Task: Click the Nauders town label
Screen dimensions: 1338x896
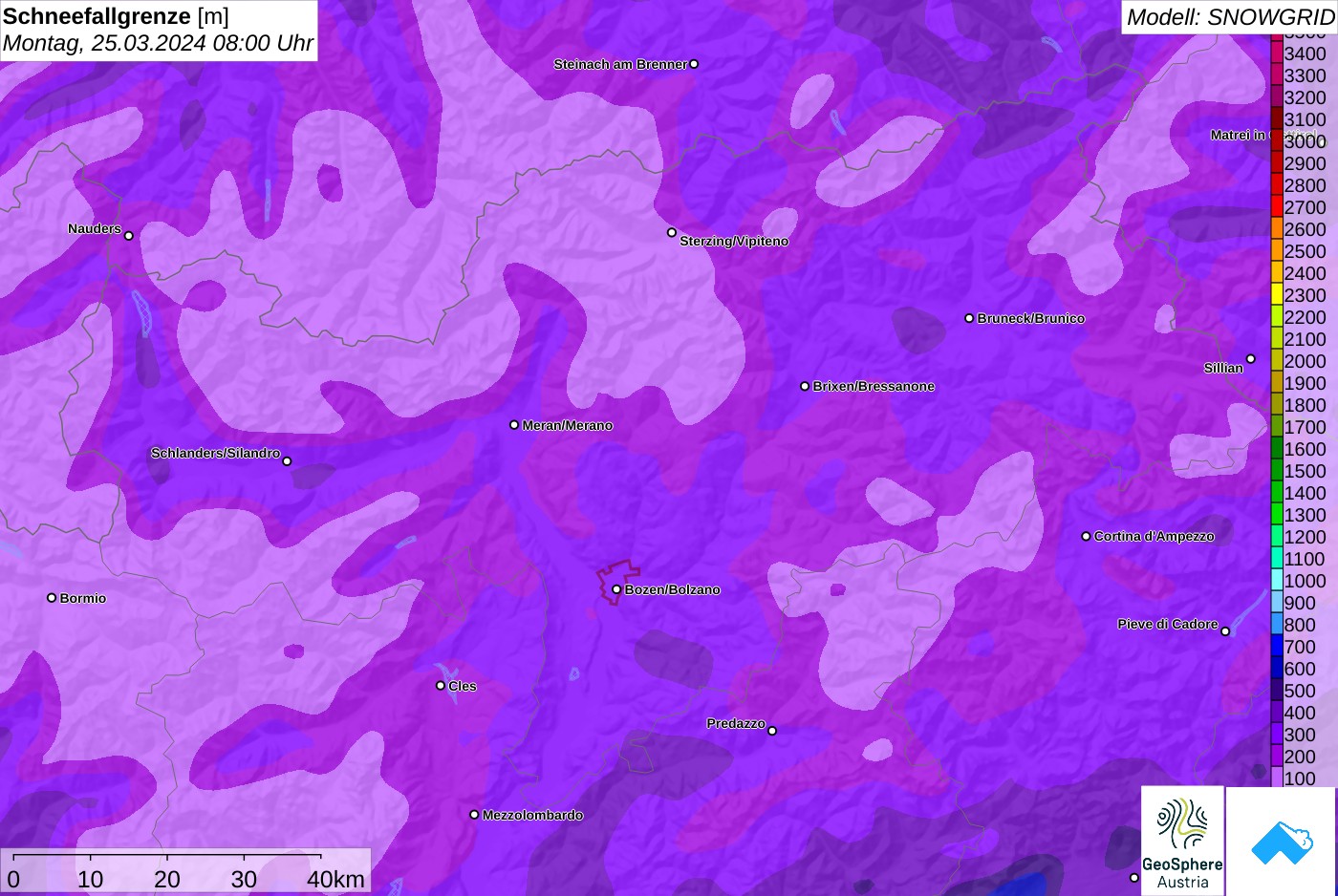Action: 95,228
